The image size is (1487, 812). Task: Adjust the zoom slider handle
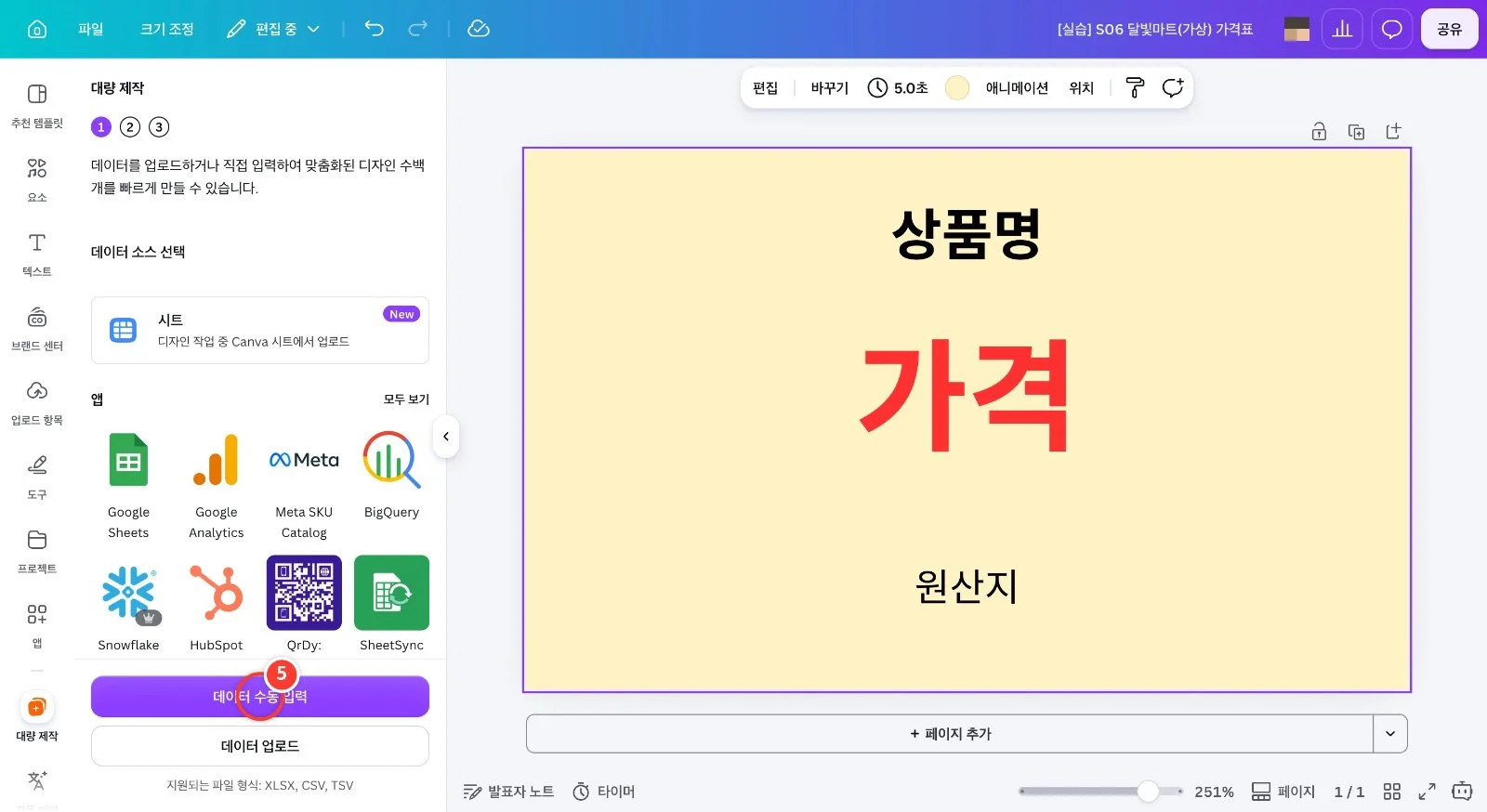(x=1148, y=792)
